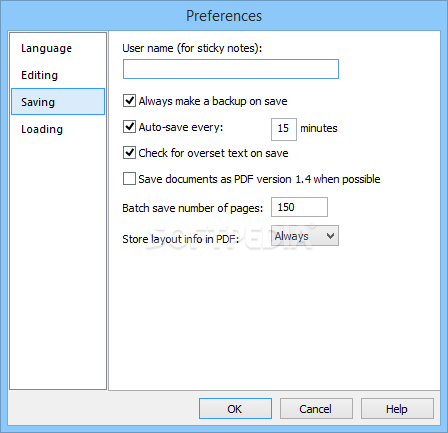Enable Save documents as PDF version 1.4
Screen dimensions: 448x433
[129, 179]
